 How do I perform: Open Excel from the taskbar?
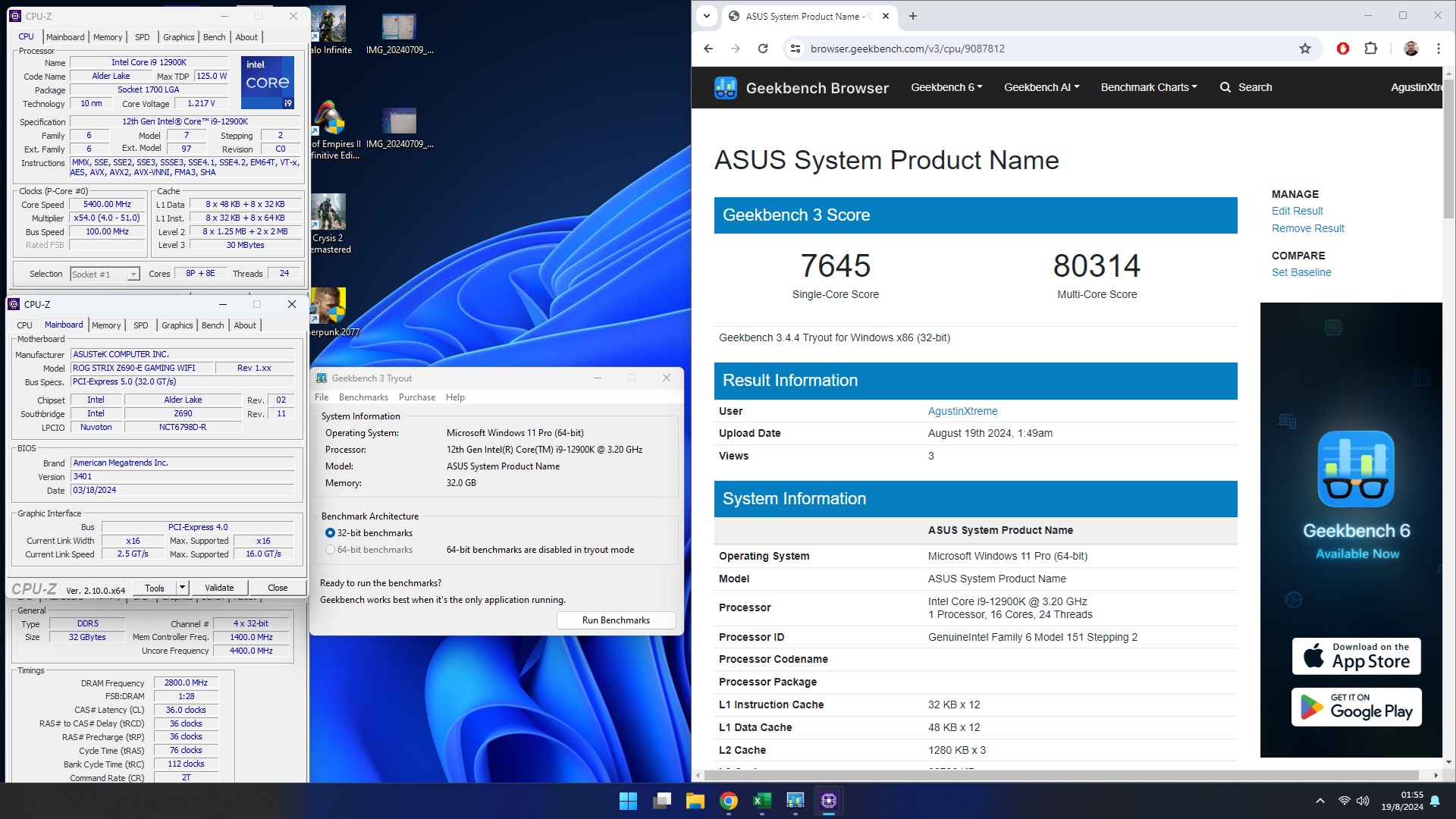762,801
